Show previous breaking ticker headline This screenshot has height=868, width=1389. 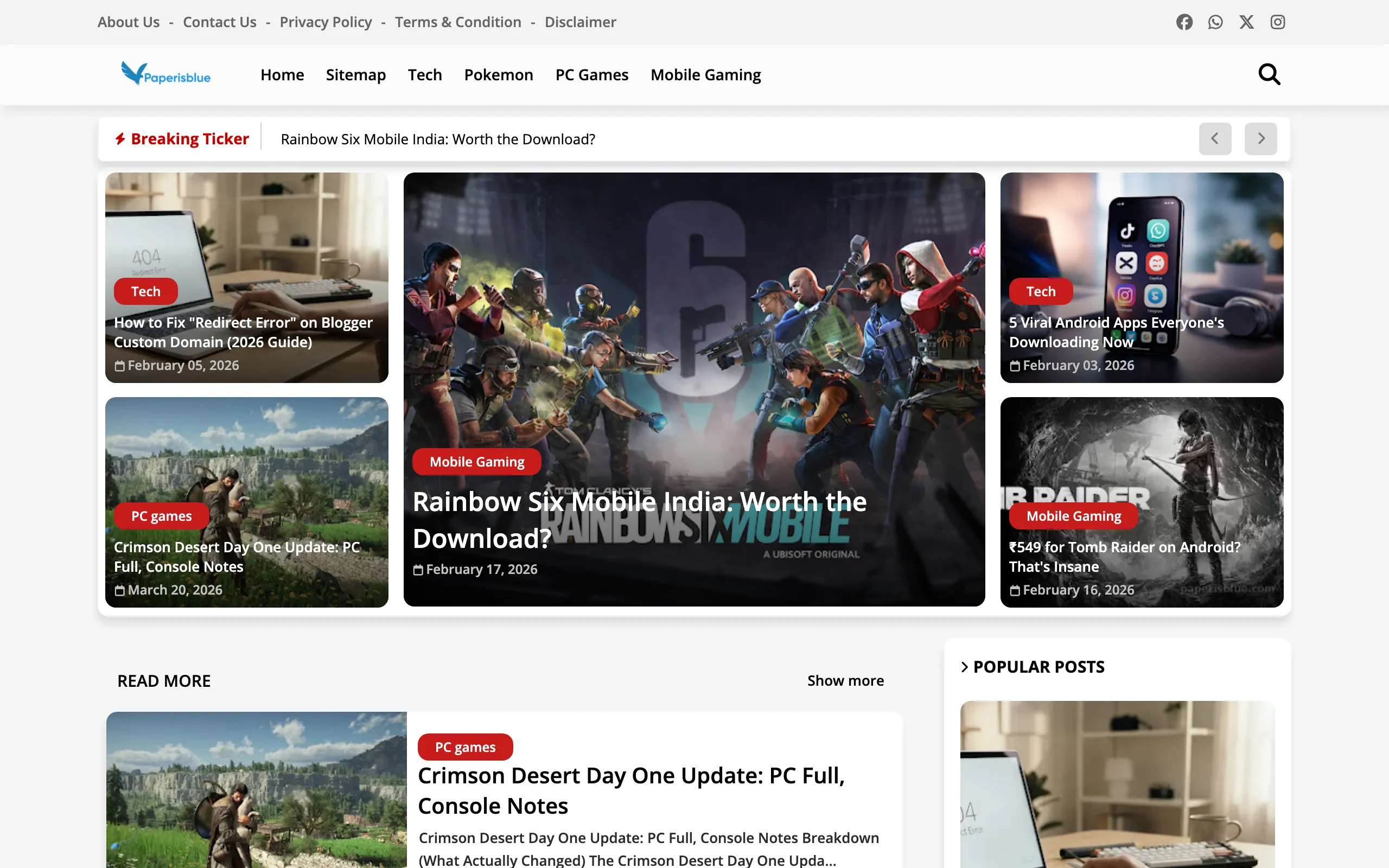[1215, 138]
